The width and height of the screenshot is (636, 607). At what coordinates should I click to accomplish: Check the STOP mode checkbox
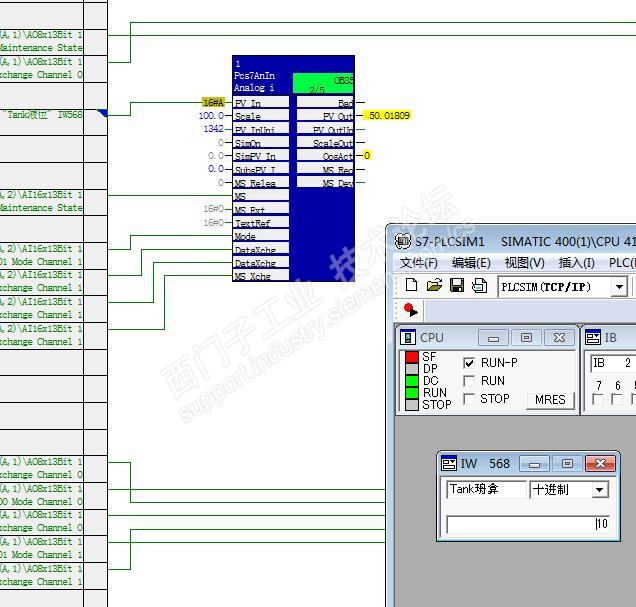[469, 399]
